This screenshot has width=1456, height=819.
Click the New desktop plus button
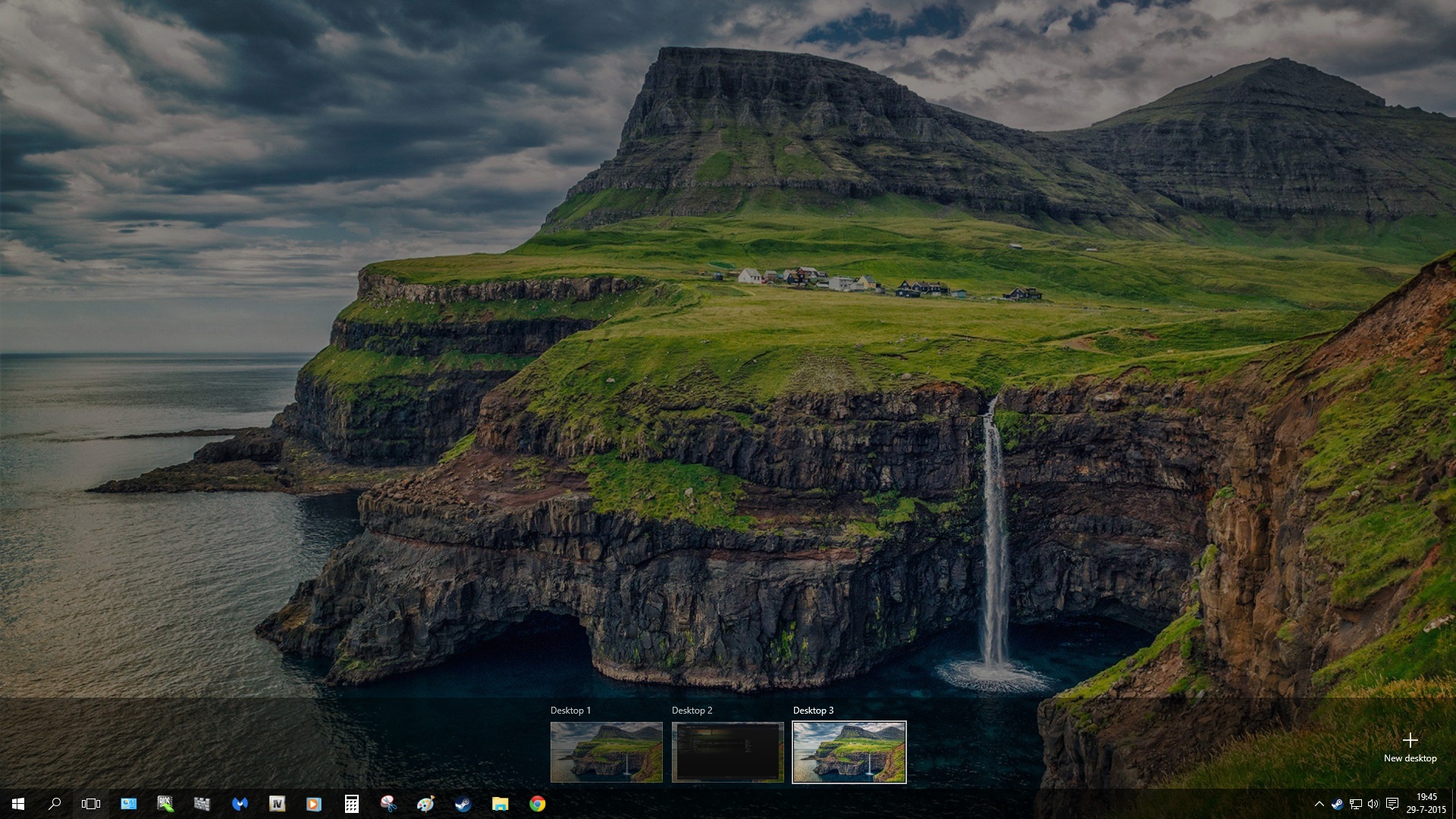tap(1410, 747)
